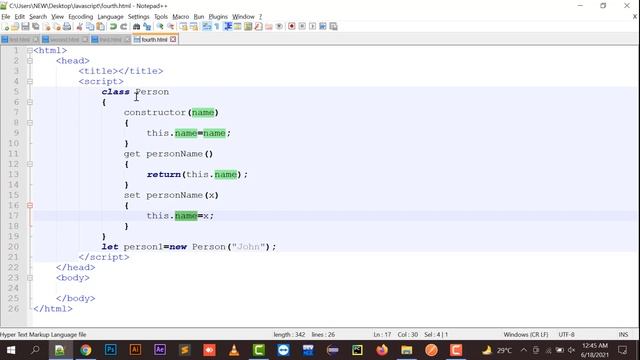Collapse the head fold marker on line 2
640x360 pixels.
29,61
